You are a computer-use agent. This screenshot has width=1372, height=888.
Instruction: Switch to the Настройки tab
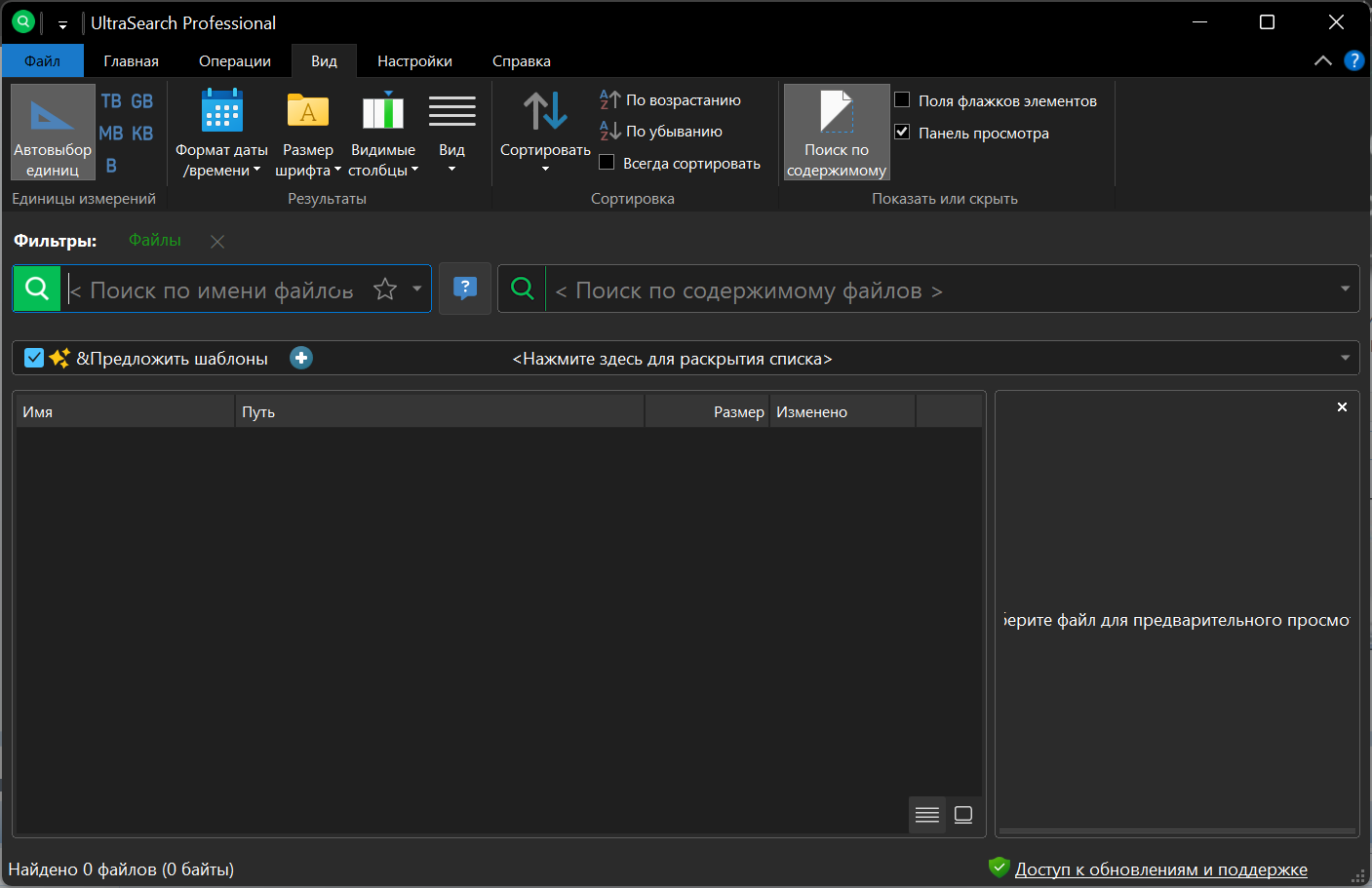(414, 60)
